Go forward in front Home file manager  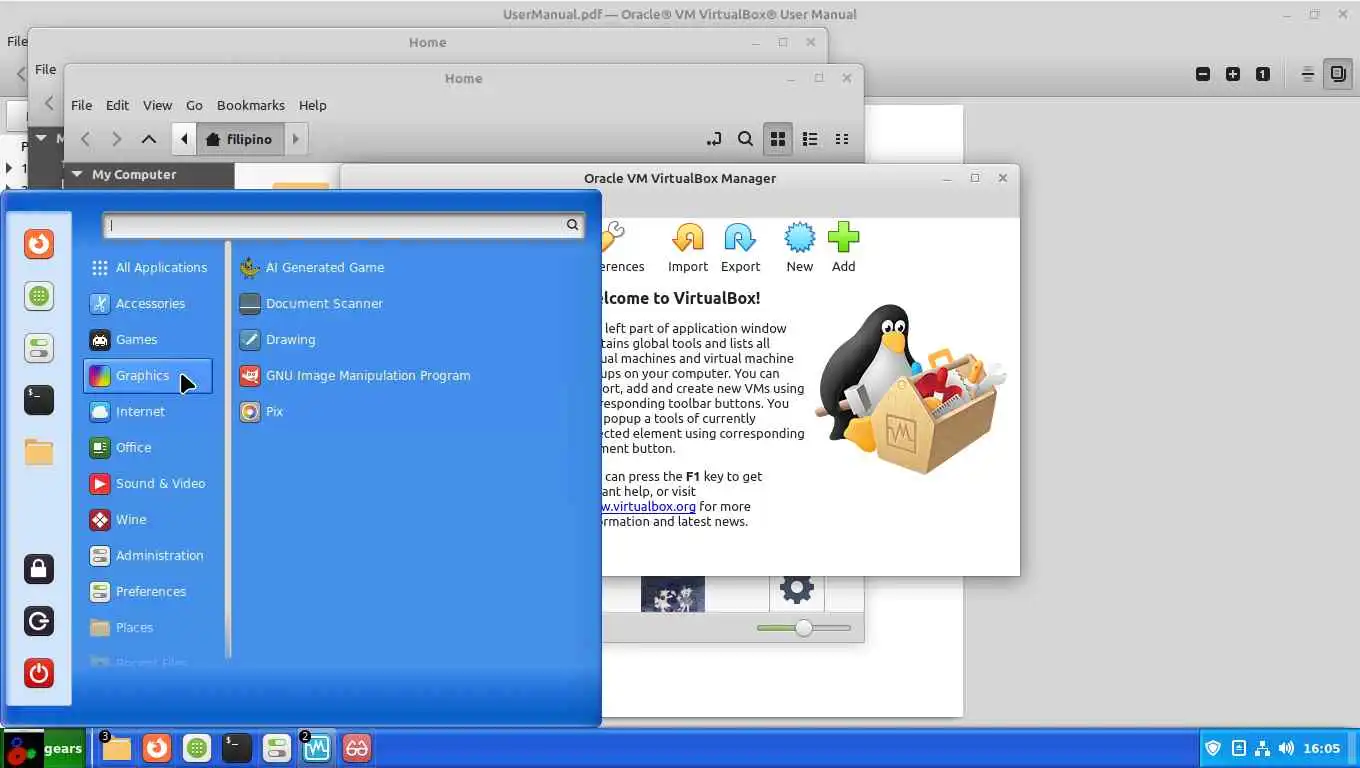117,139
